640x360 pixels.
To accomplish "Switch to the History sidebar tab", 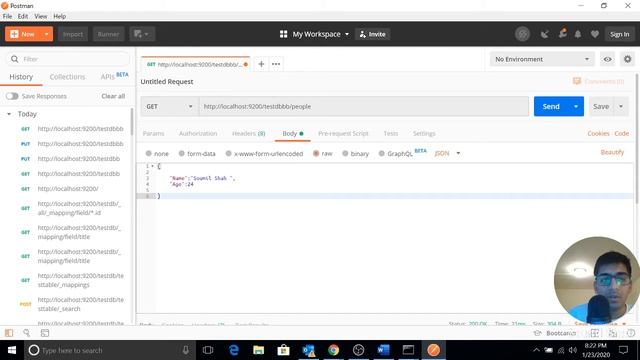I will pyautogui.click(x=21, y=77).
